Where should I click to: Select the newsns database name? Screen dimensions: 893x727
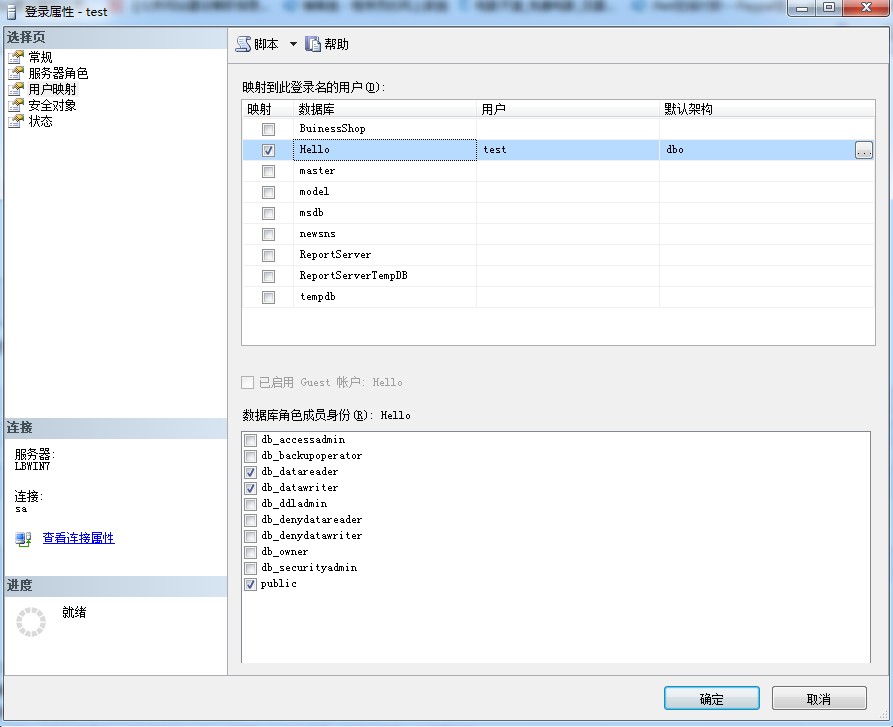(318, 234)
